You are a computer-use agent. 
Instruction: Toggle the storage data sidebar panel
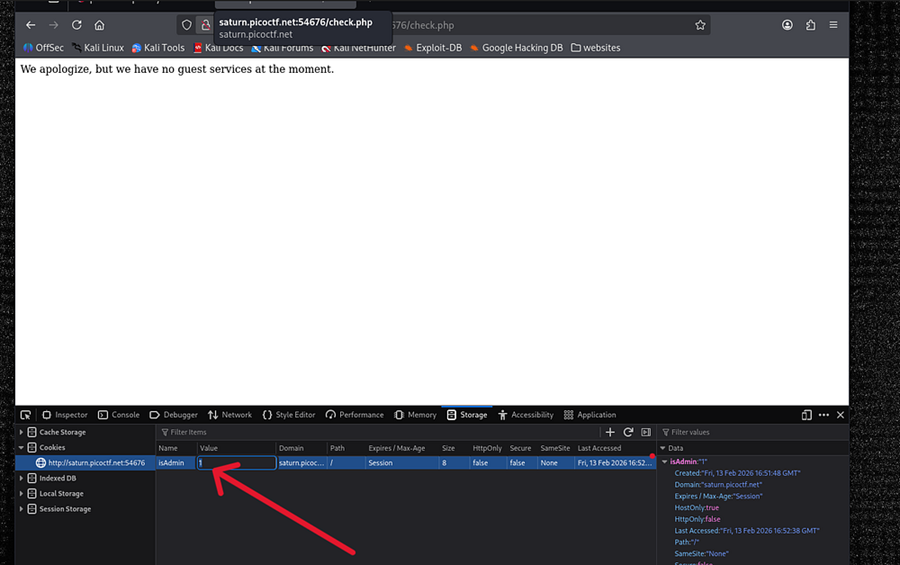coord(645,432)
